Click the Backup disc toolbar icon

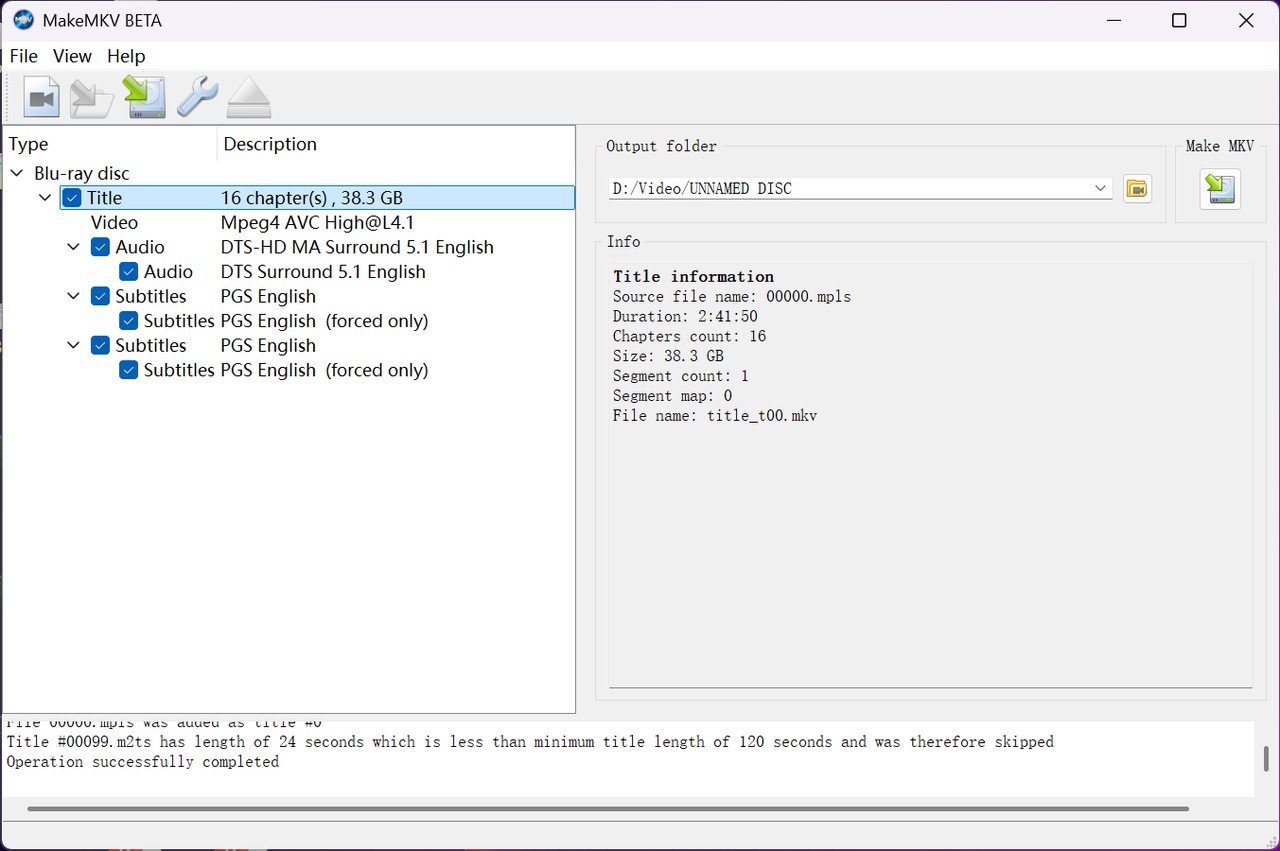[x=92, y=97]
